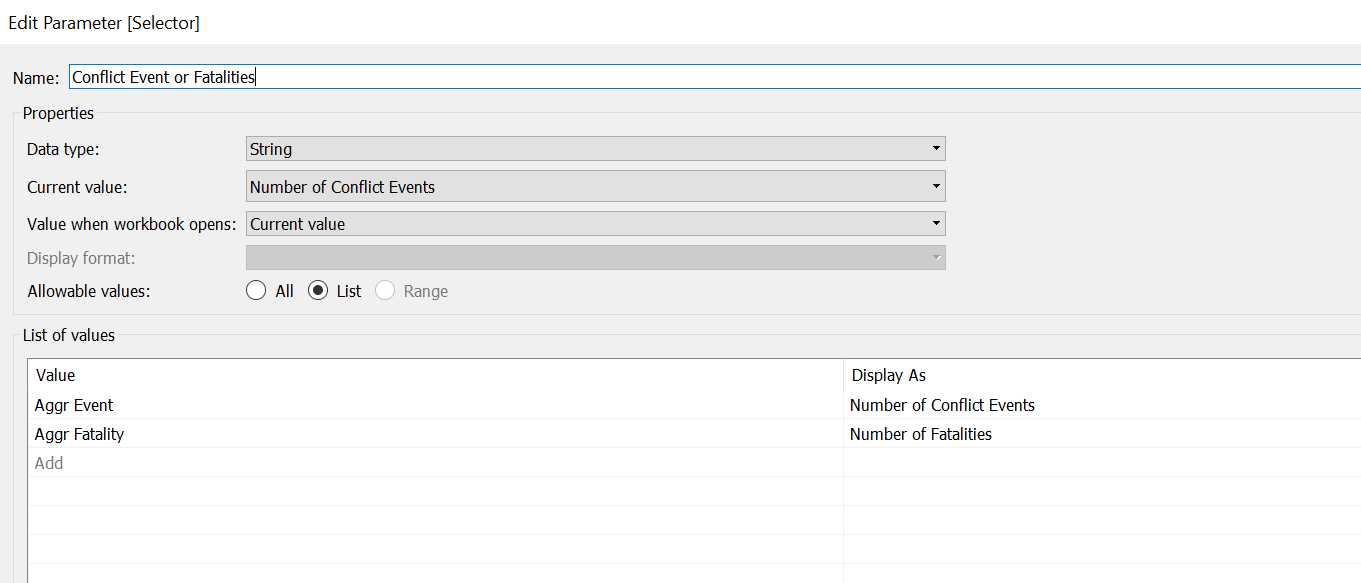Select the Aggr Fatality value cell
Viewport: 1361px width, 583px height.
79,434
